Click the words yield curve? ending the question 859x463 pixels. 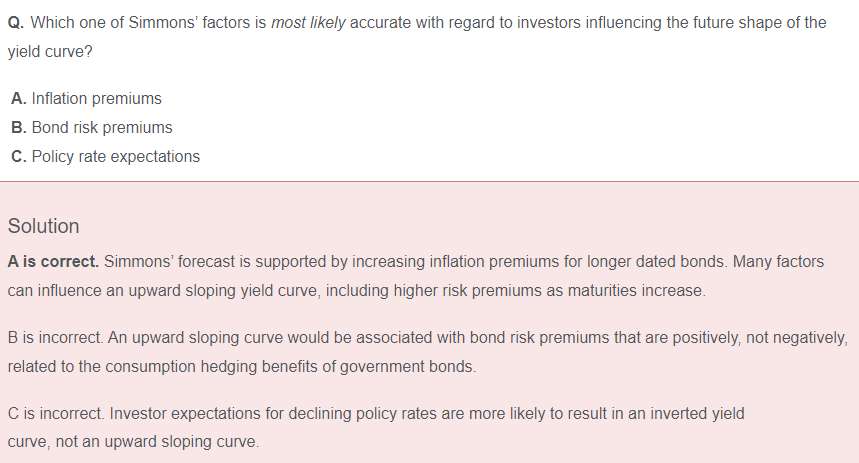[x=50, y=52]
